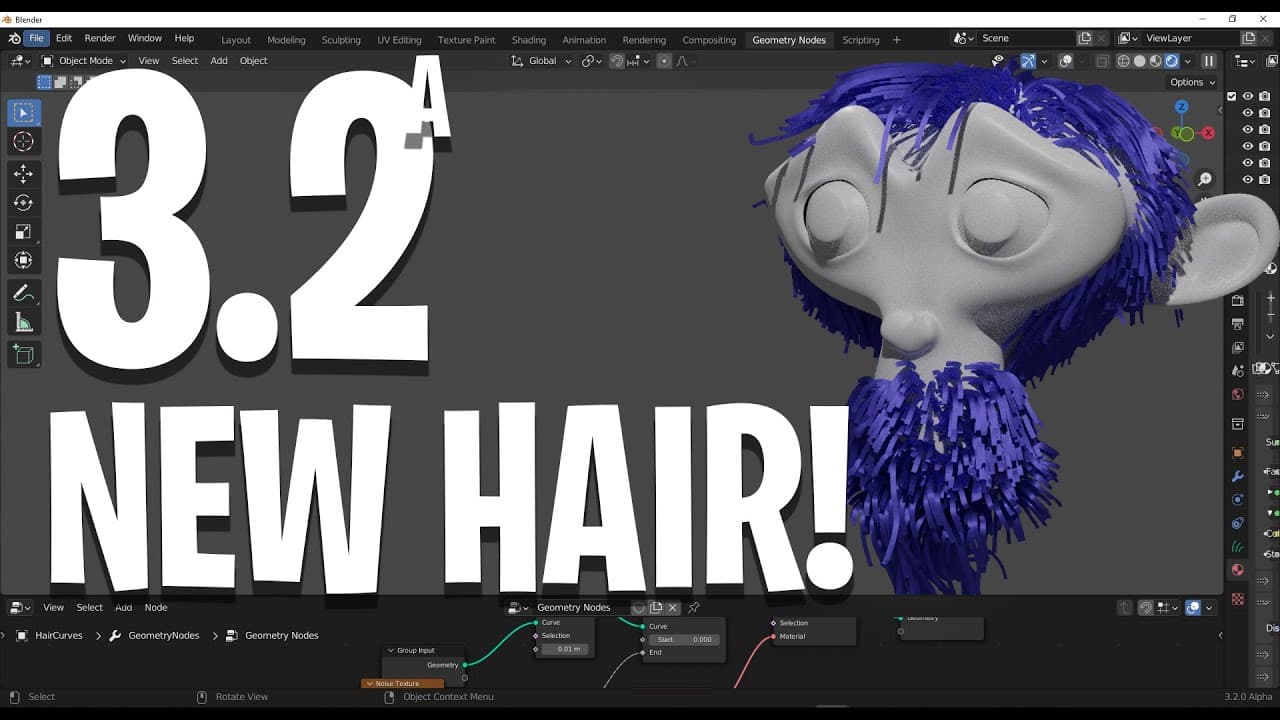Switch to Solid viewport shading

(1139, 61)
